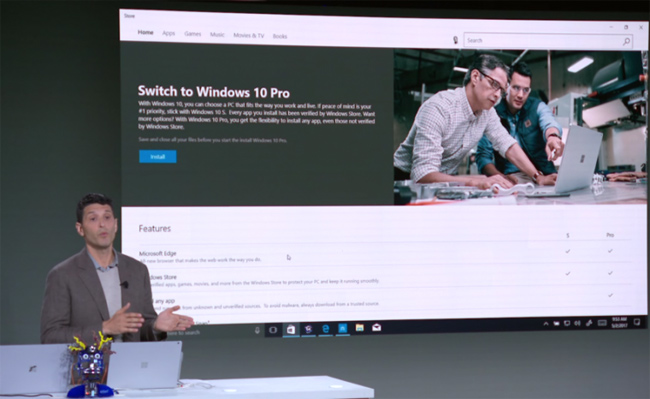Open Windows Ink Workspace pen icon

pyautogui.click(x=589, y=323)
